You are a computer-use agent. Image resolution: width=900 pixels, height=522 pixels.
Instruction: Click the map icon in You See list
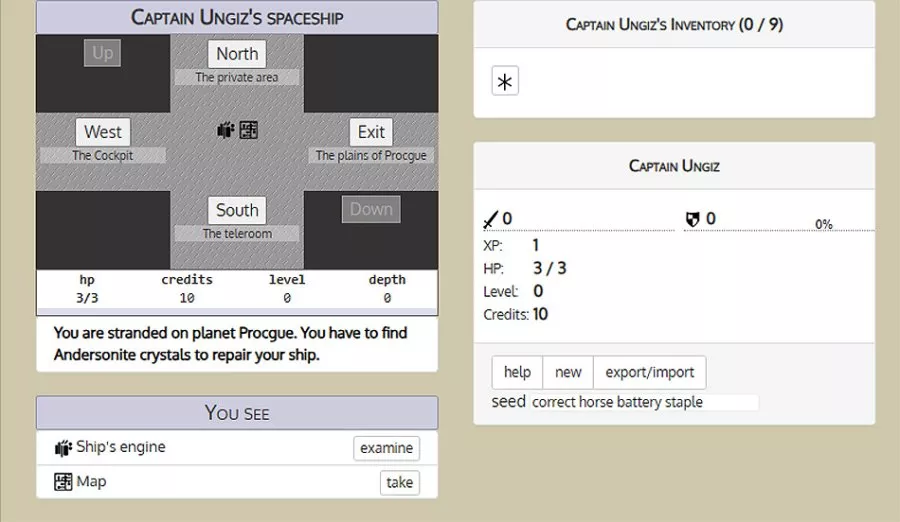pos(63,482)
